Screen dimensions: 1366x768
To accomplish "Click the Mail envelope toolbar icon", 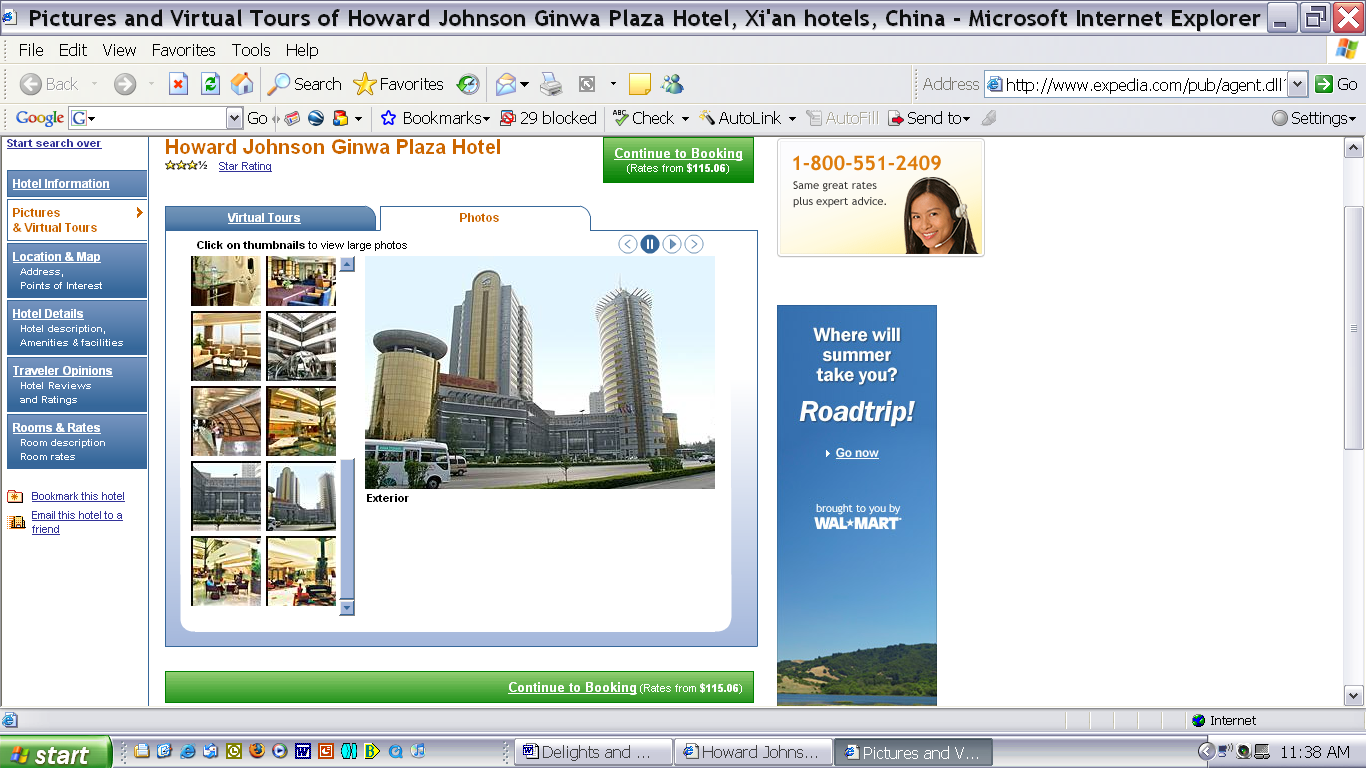I will [507, 84].
